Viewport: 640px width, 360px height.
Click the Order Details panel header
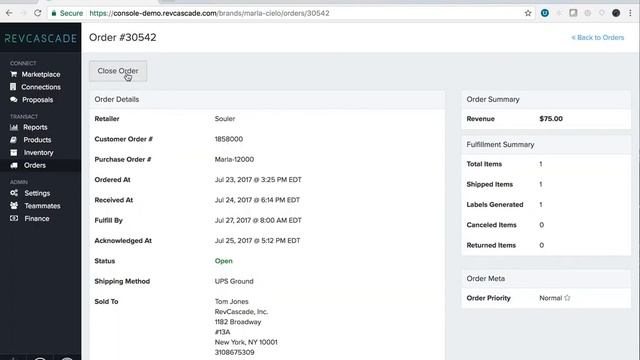(267, 100)
